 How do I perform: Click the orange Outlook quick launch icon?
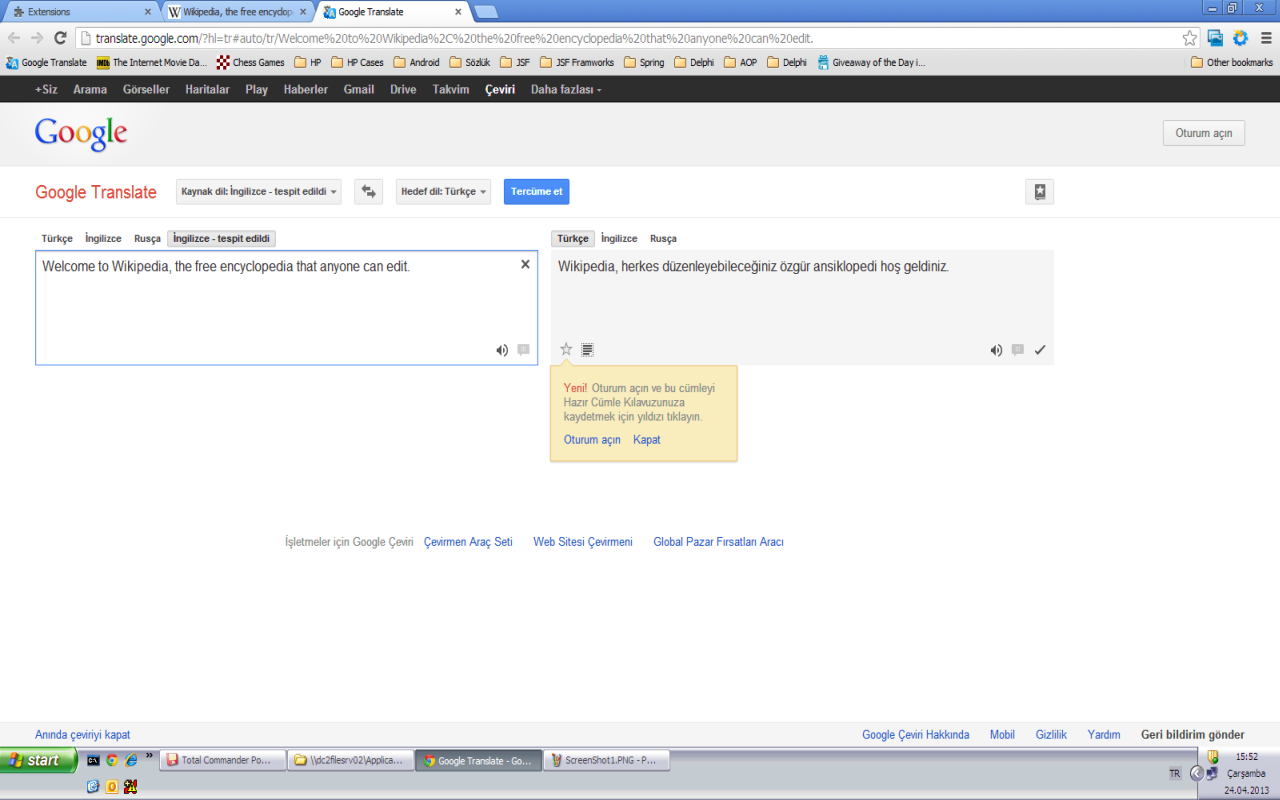click(x=111, y=786)
